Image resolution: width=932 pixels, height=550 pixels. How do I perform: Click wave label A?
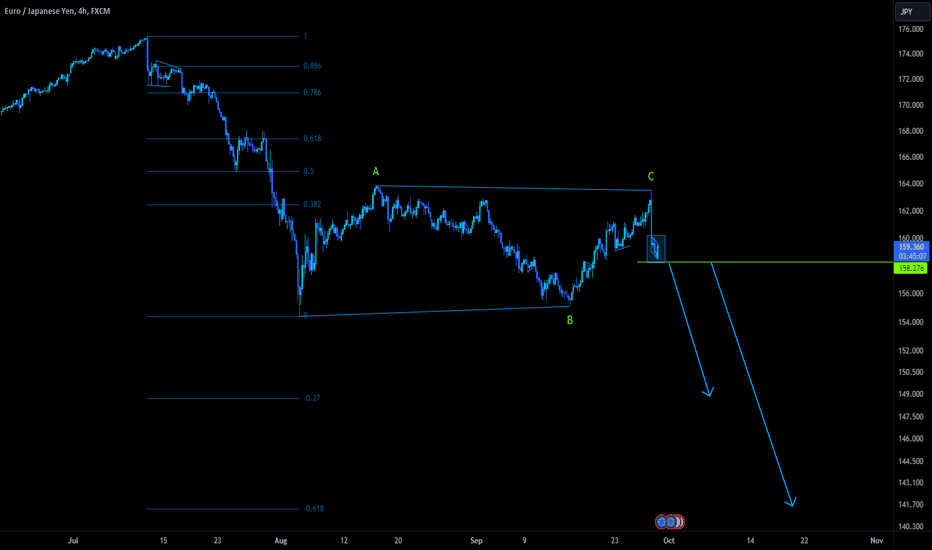tap(376, 172)
